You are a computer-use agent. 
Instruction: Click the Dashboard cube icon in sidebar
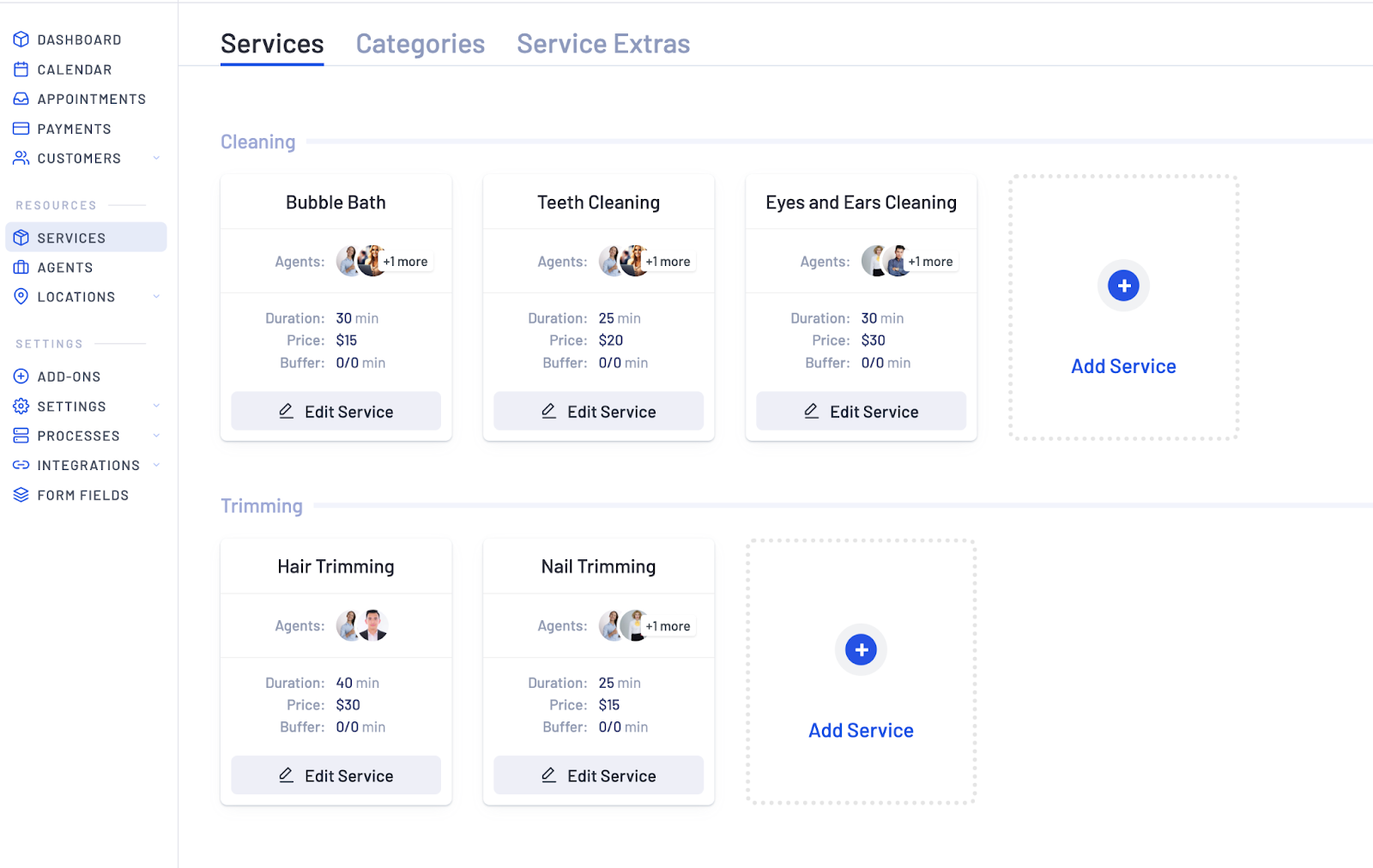(x=21, y=39)
